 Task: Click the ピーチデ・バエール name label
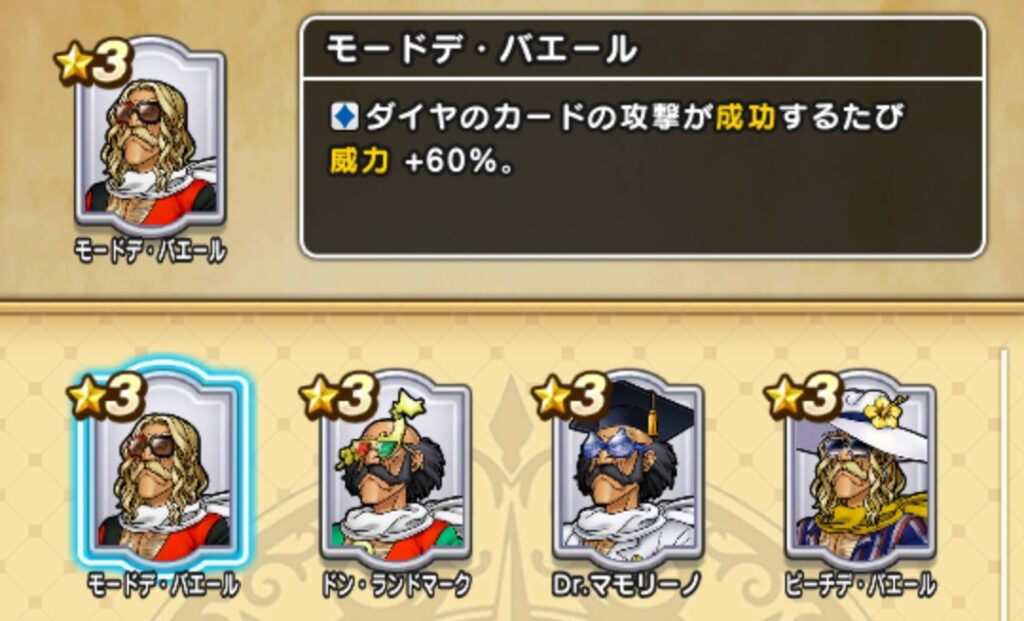(860, 585)
